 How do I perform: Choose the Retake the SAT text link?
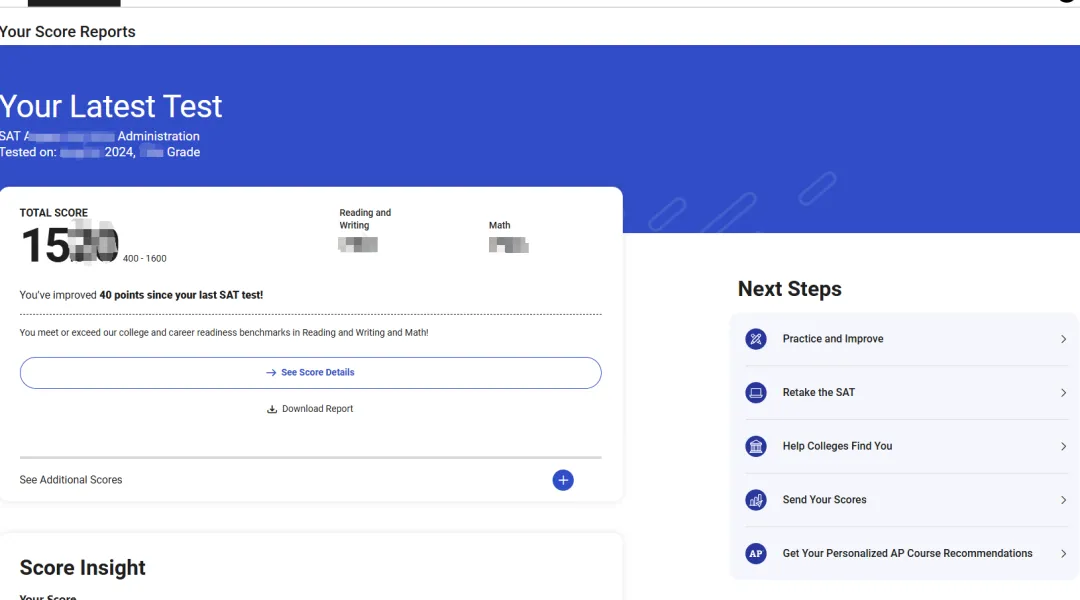pos(818,393)
